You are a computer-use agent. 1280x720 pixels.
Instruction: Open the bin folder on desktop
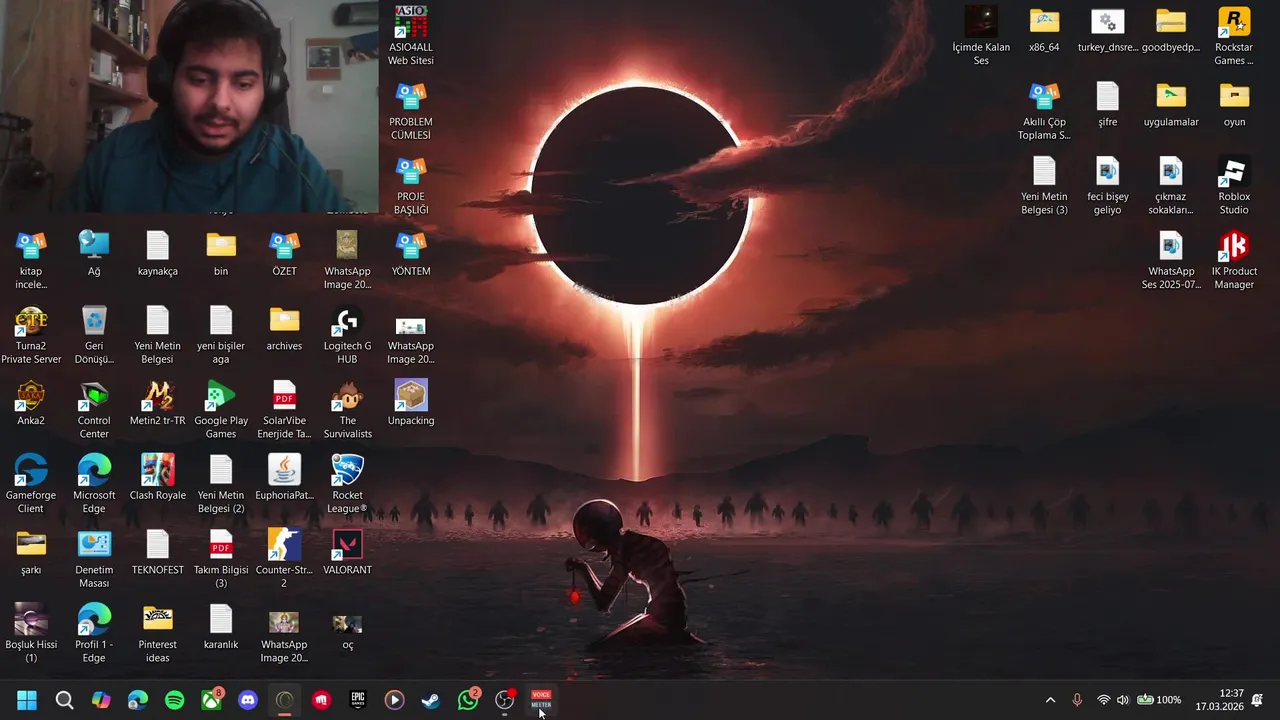tap(221, 253)
